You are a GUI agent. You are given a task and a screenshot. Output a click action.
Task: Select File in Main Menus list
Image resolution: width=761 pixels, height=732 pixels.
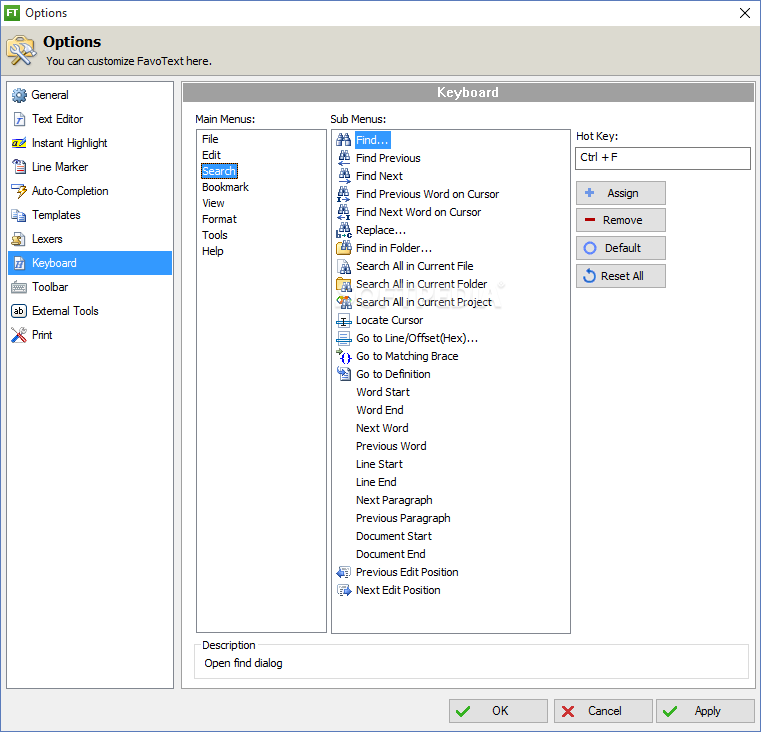click(210, 139)
